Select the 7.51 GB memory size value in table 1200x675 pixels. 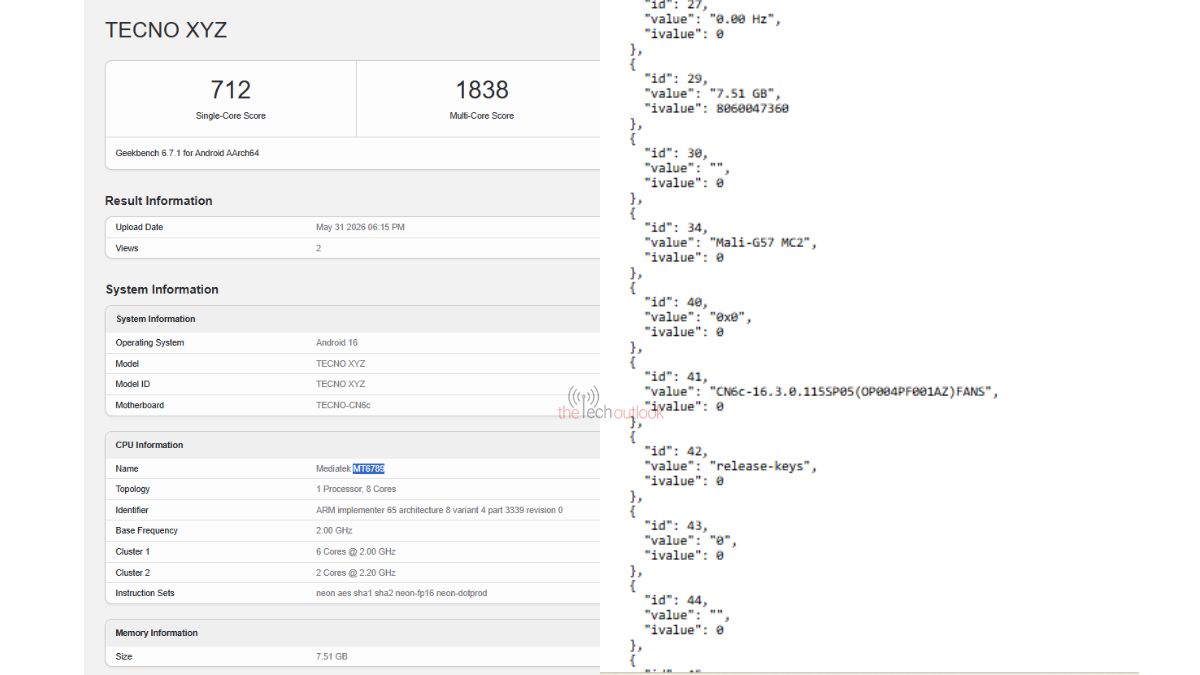[x=332, y=657]
